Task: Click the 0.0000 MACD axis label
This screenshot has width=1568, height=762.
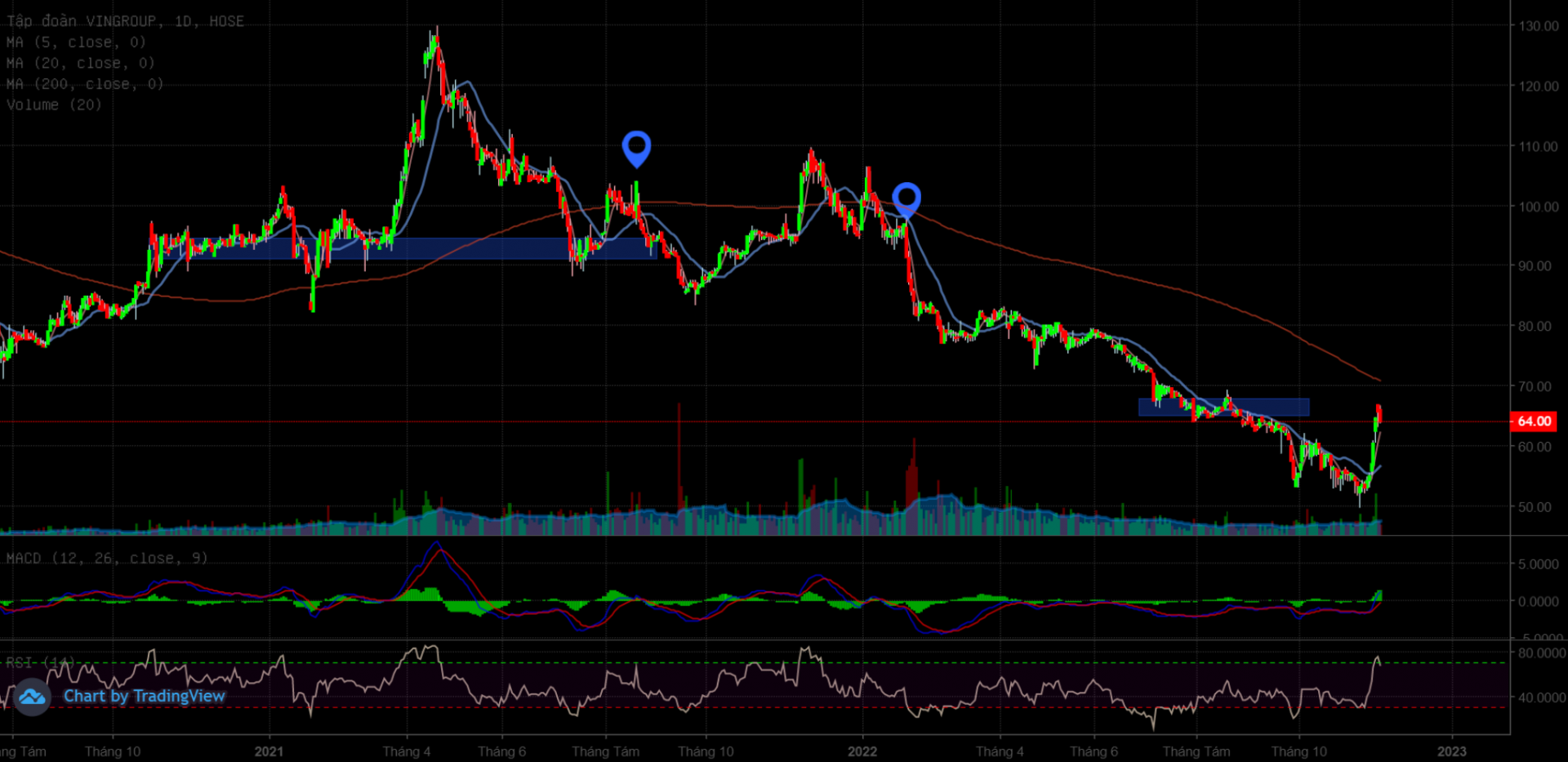Action: pos(1539,601)
